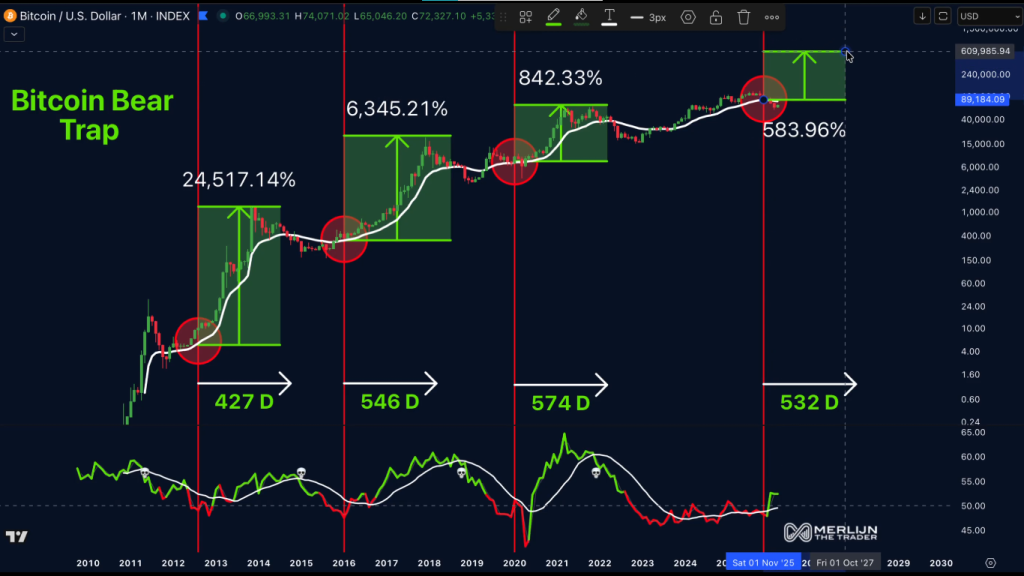Screen dimensions: 1024x576
Task: Click the text color tool icon
Action: tap(610, 16)
